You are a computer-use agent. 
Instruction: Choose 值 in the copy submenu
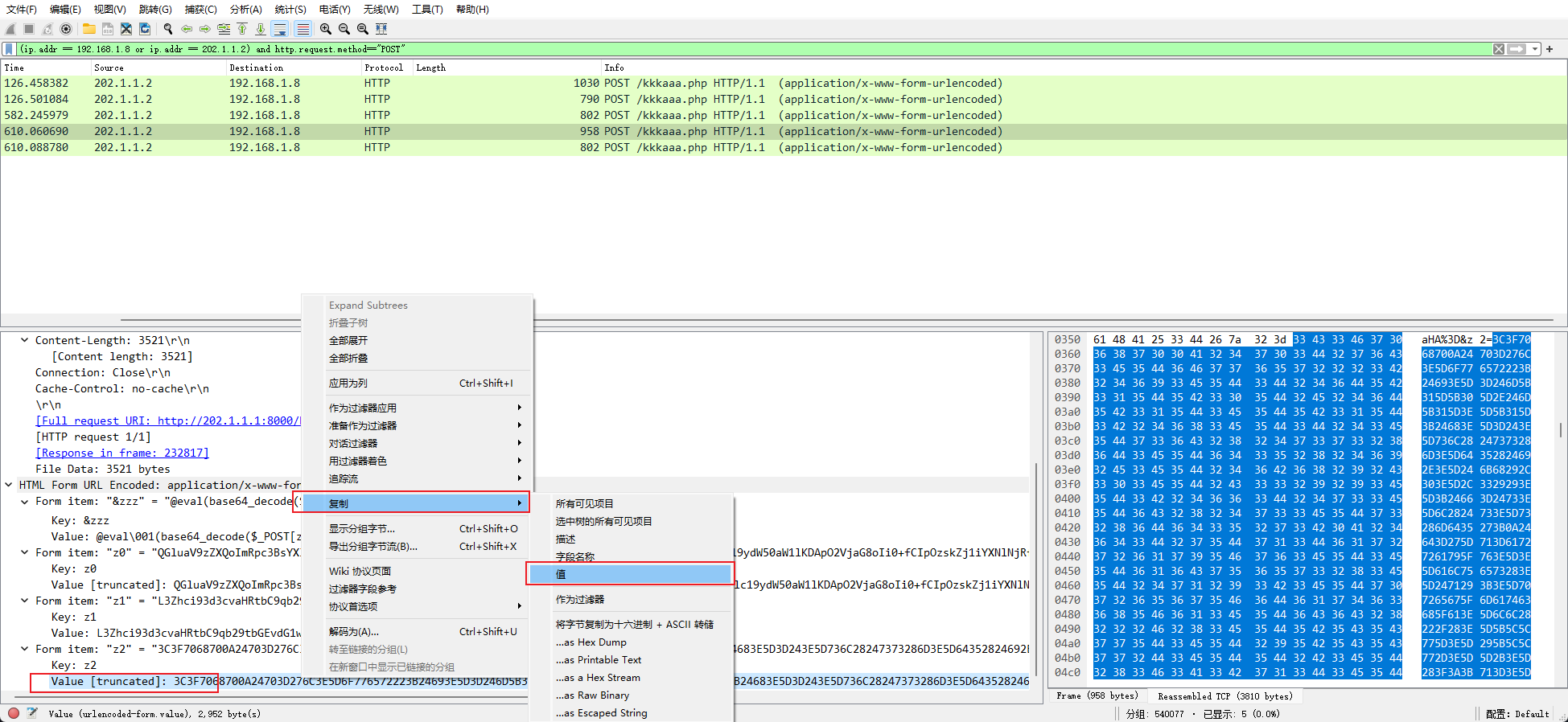click(x=631, y=574)
